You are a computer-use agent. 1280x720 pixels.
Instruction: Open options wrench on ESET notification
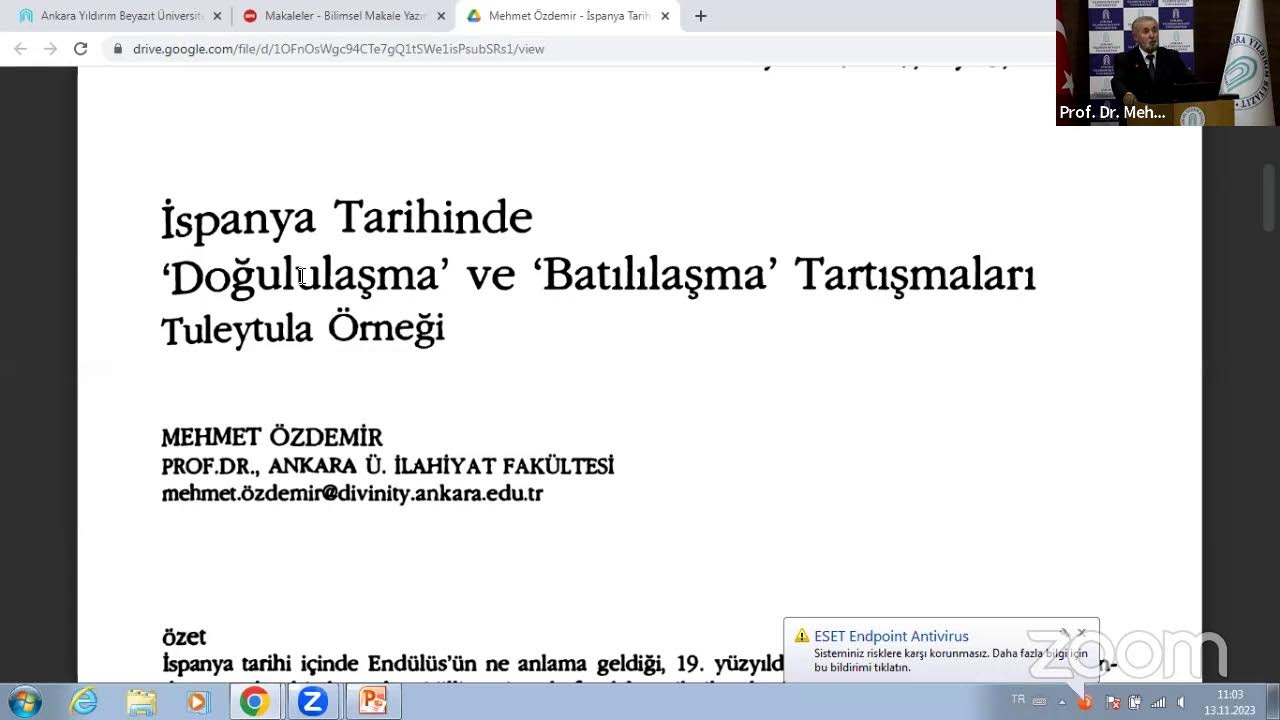[x=1064, y=633]
